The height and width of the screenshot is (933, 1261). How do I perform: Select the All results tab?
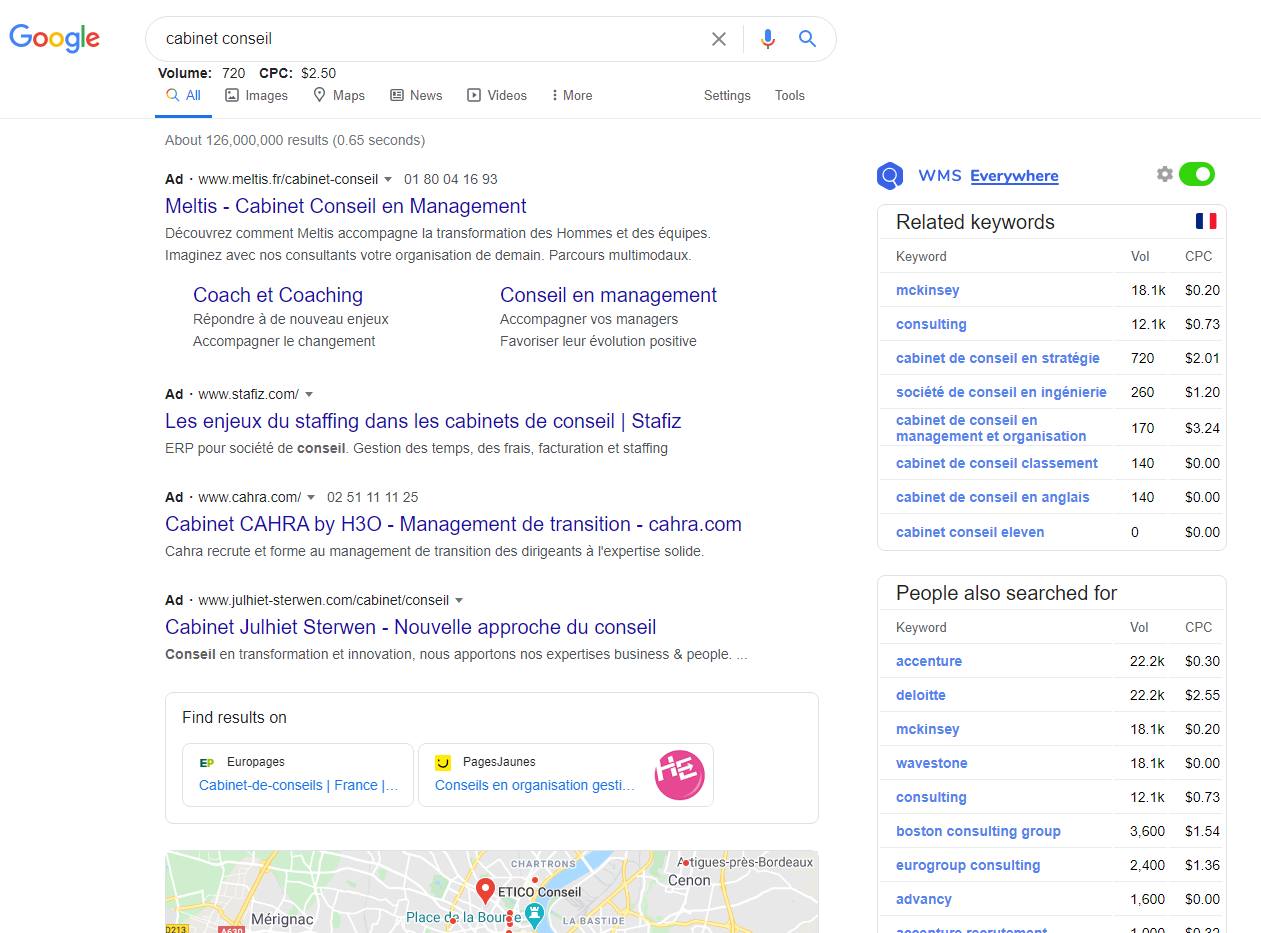click(184, 96)
